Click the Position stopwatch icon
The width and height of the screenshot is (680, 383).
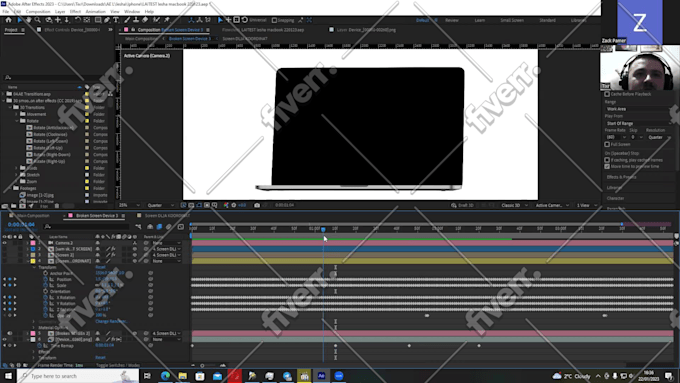point(46,279)
